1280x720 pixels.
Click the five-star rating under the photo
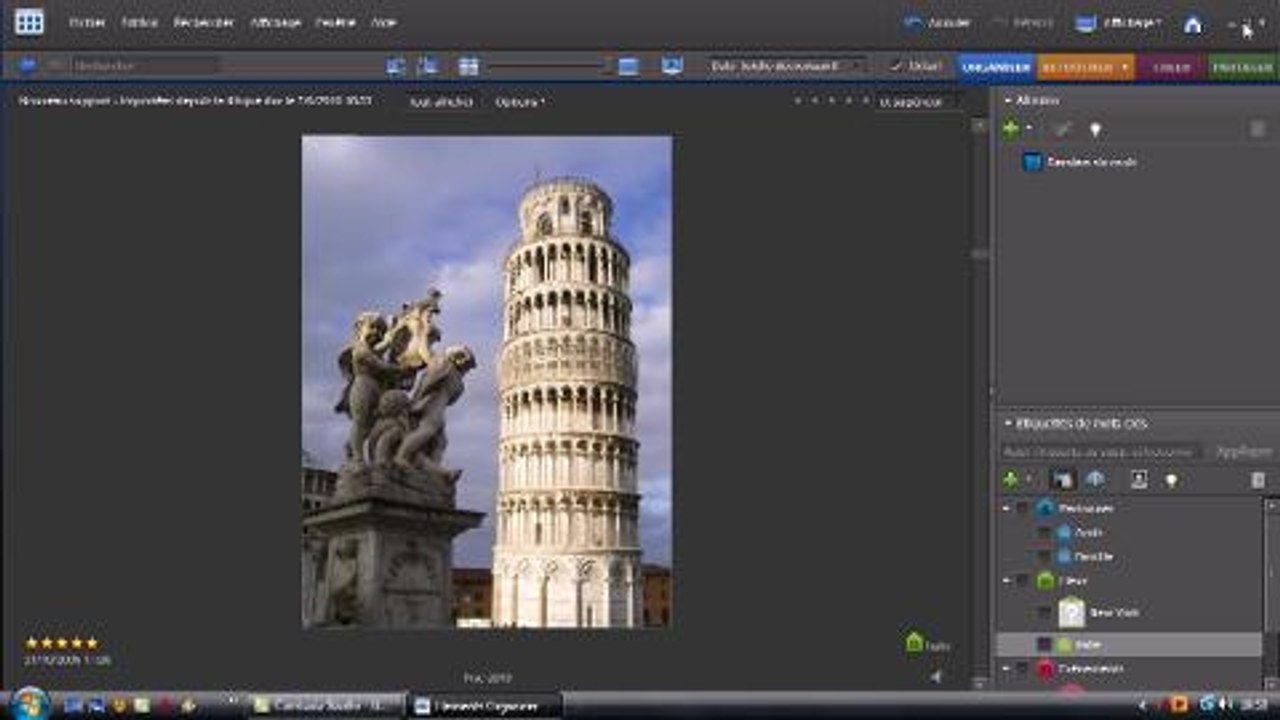(x=62, y=643)
